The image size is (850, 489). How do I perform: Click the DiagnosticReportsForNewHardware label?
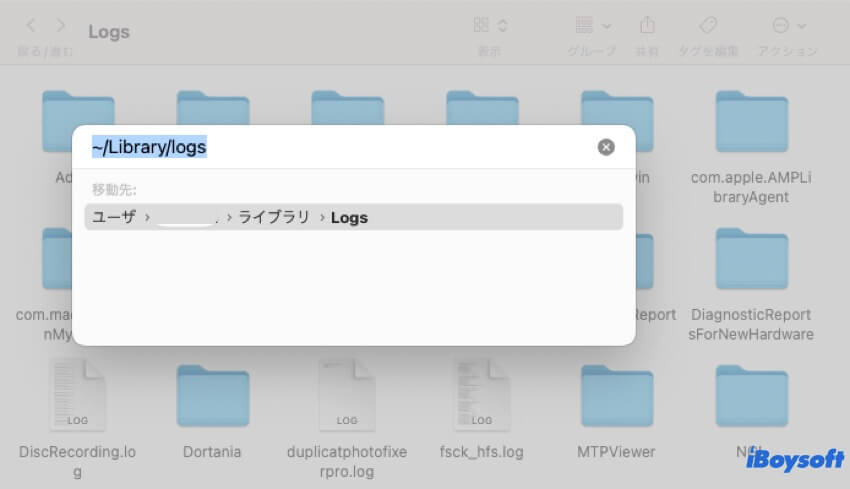751,324
